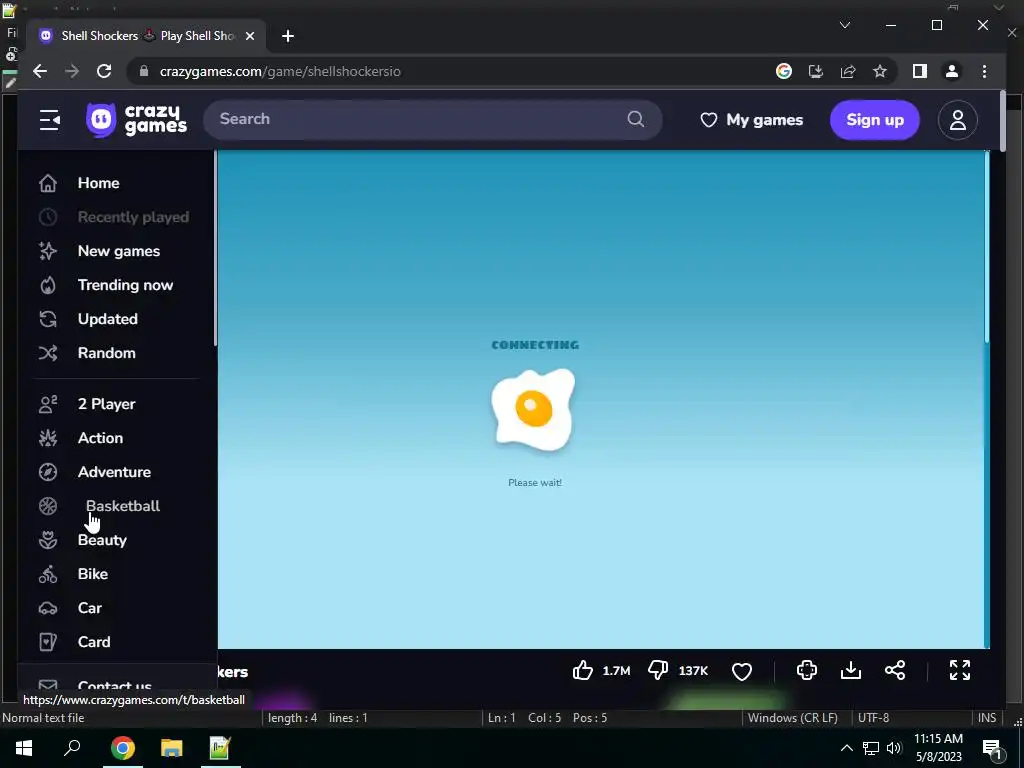Click the Home house icon in sidebar

point(48,183)
